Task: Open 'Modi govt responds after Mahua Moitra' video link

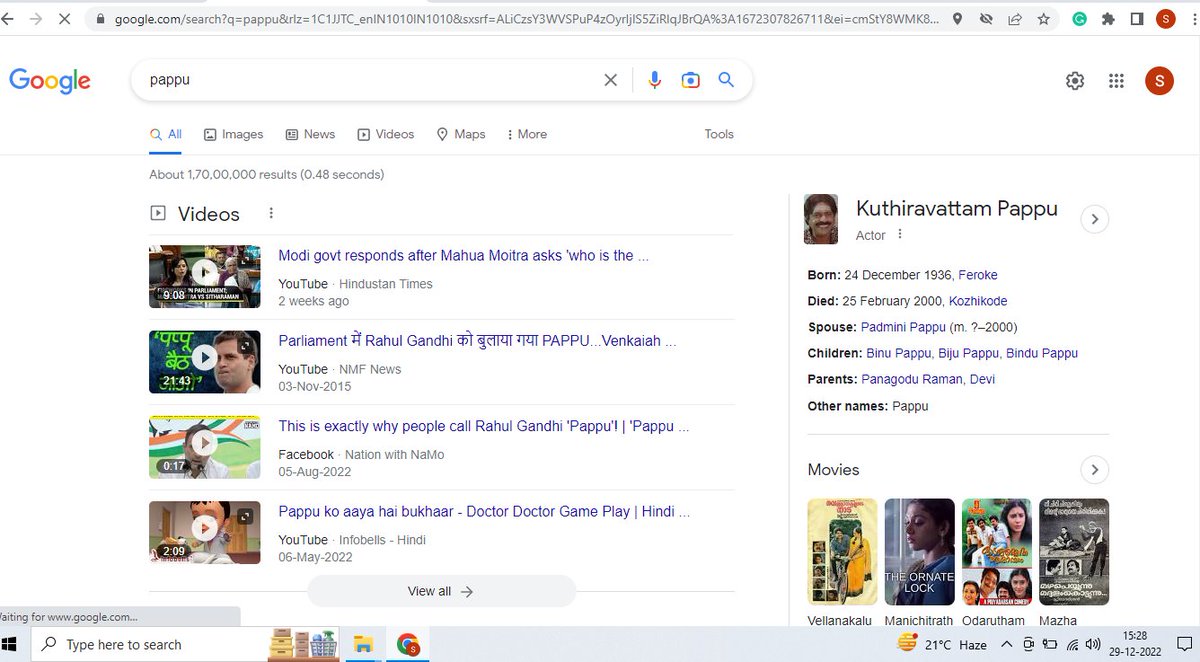Action: click(464, 256)
